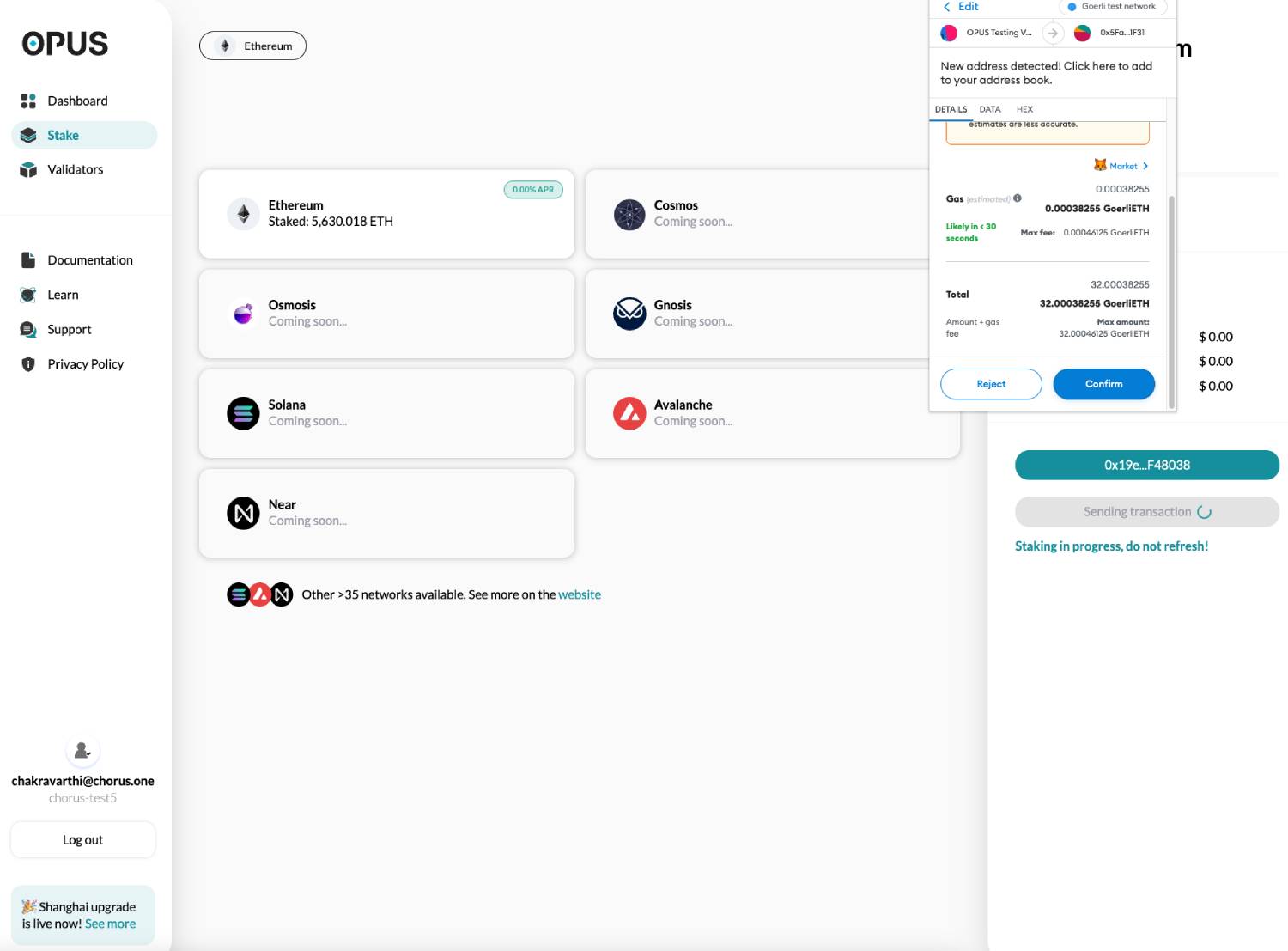Click the Validators cube icon
The height and width of the screenshot is (951, 1288).
(x=28, y=170)
